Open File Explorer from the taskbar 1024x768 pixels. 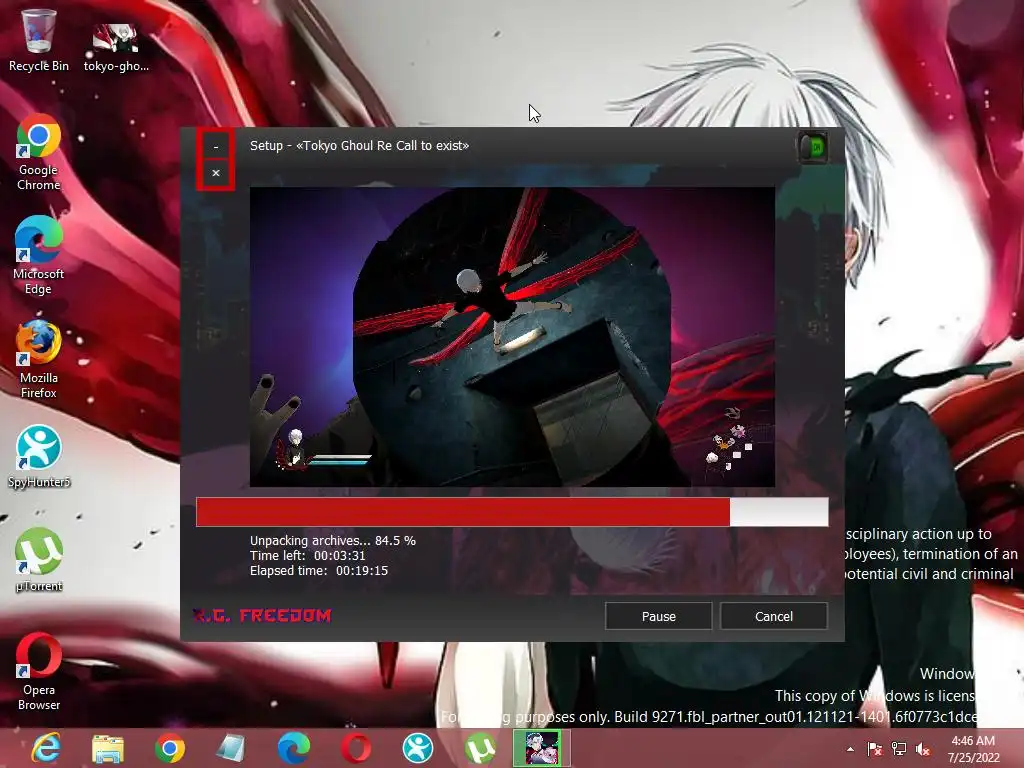108,748
